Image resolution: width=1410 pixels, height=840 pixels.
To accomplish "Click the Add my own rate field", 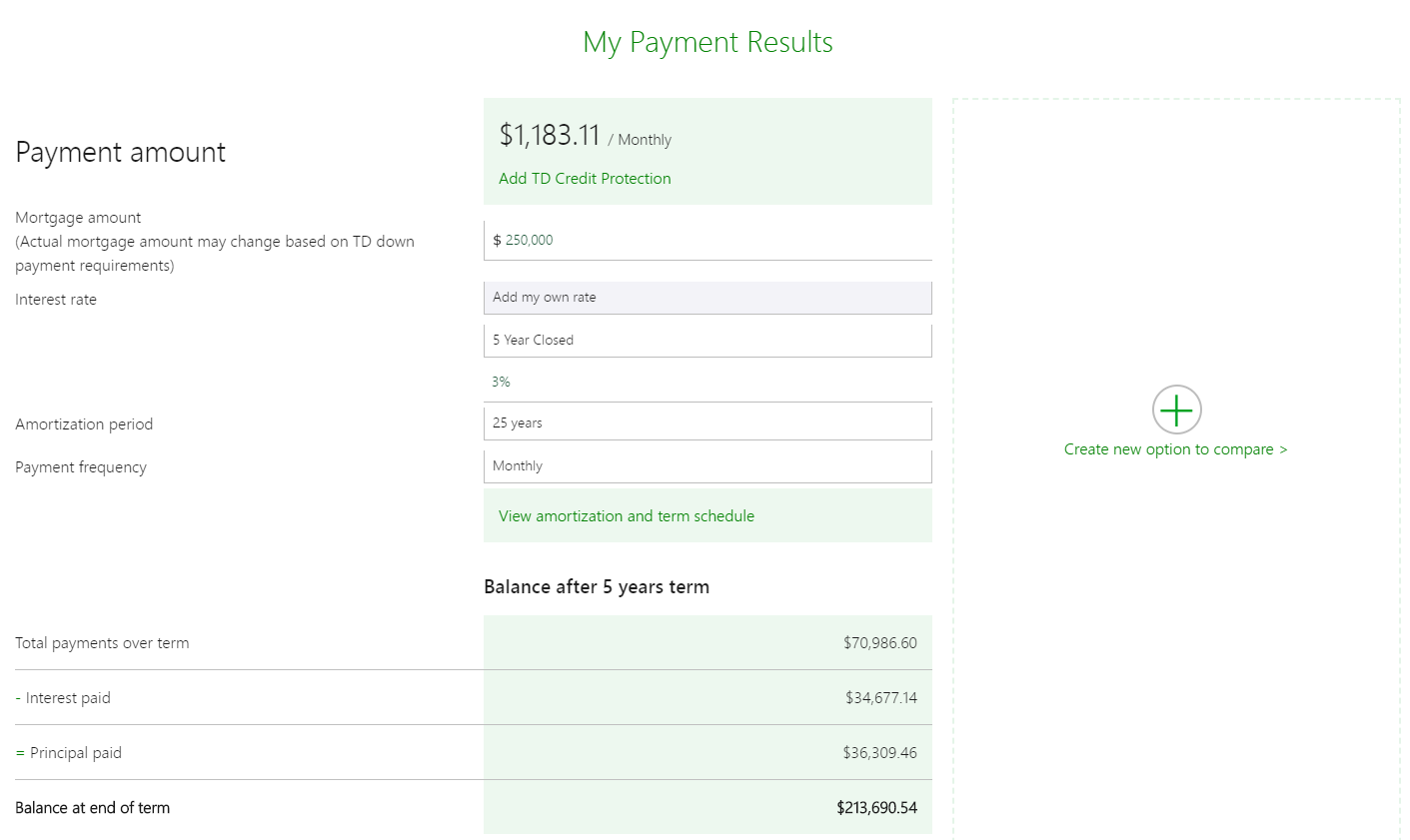I will coord(707,297).
